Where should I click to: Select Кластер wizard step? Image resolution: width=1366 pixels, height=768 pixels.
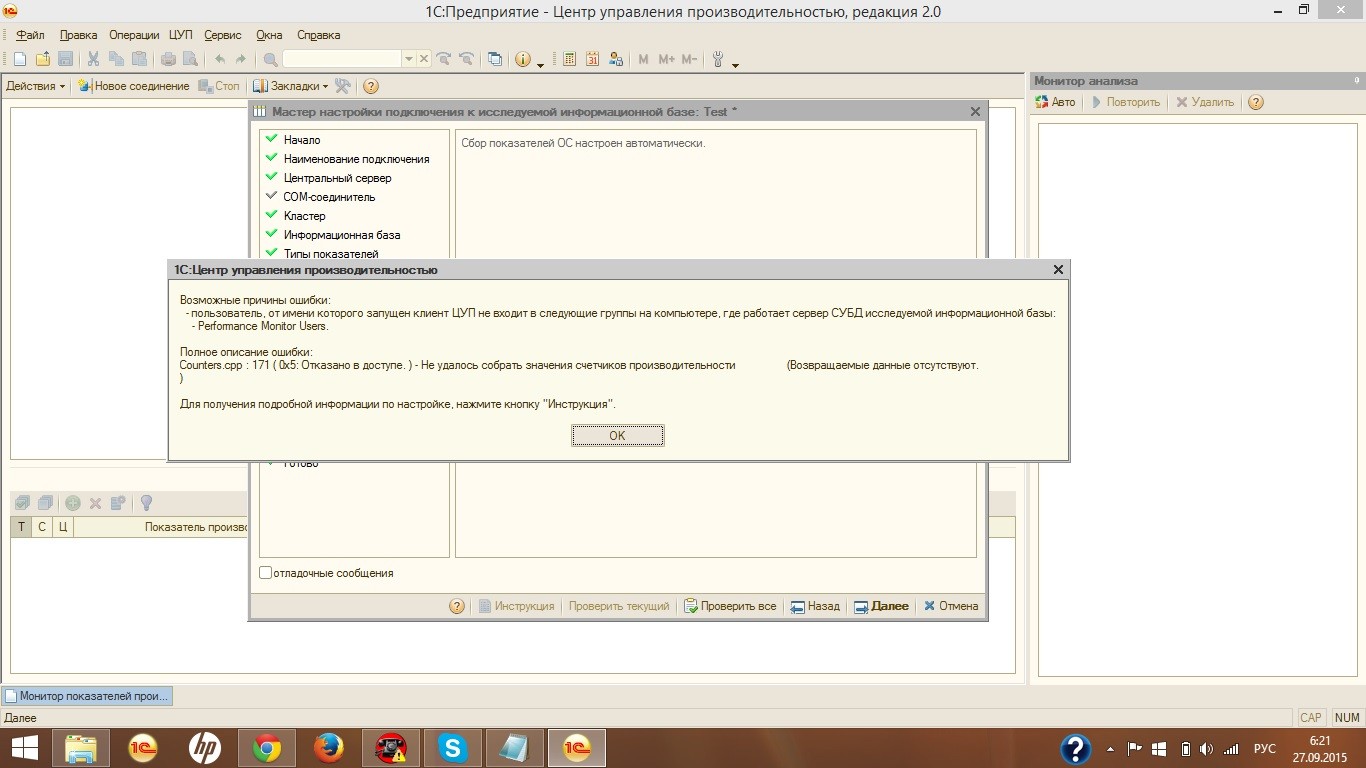304,216
